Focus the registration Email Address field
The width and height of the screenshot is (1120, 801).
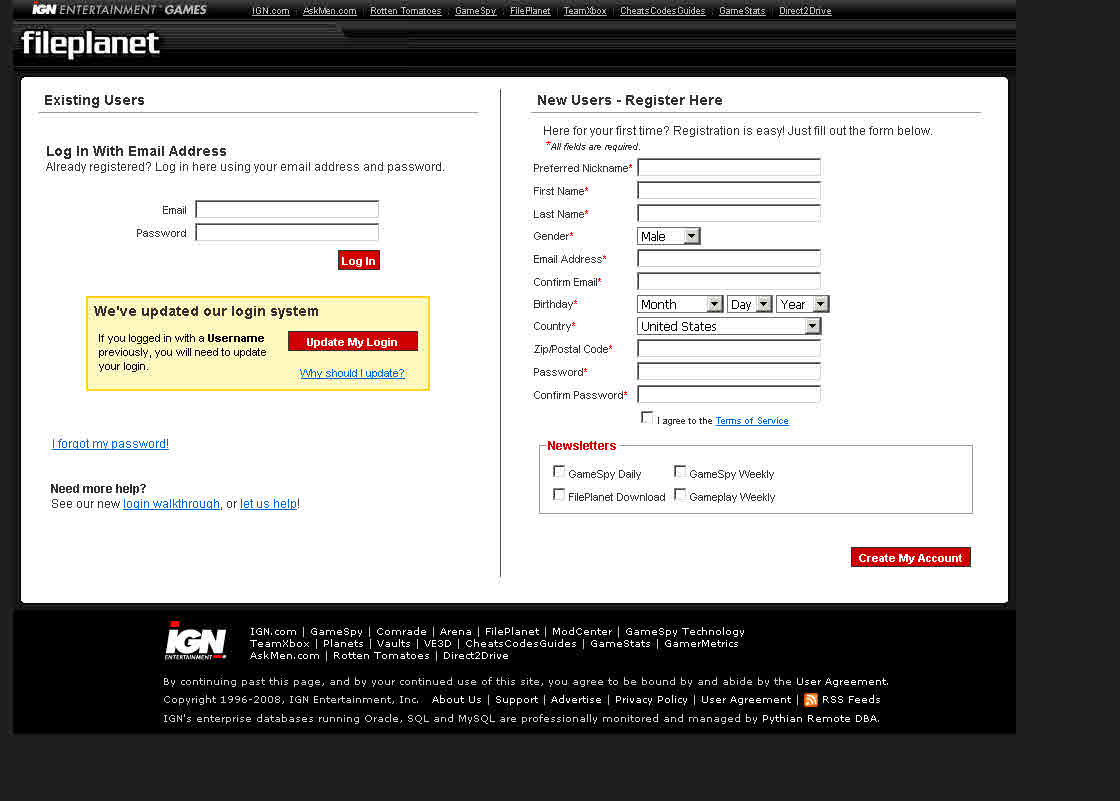(729, 258)
